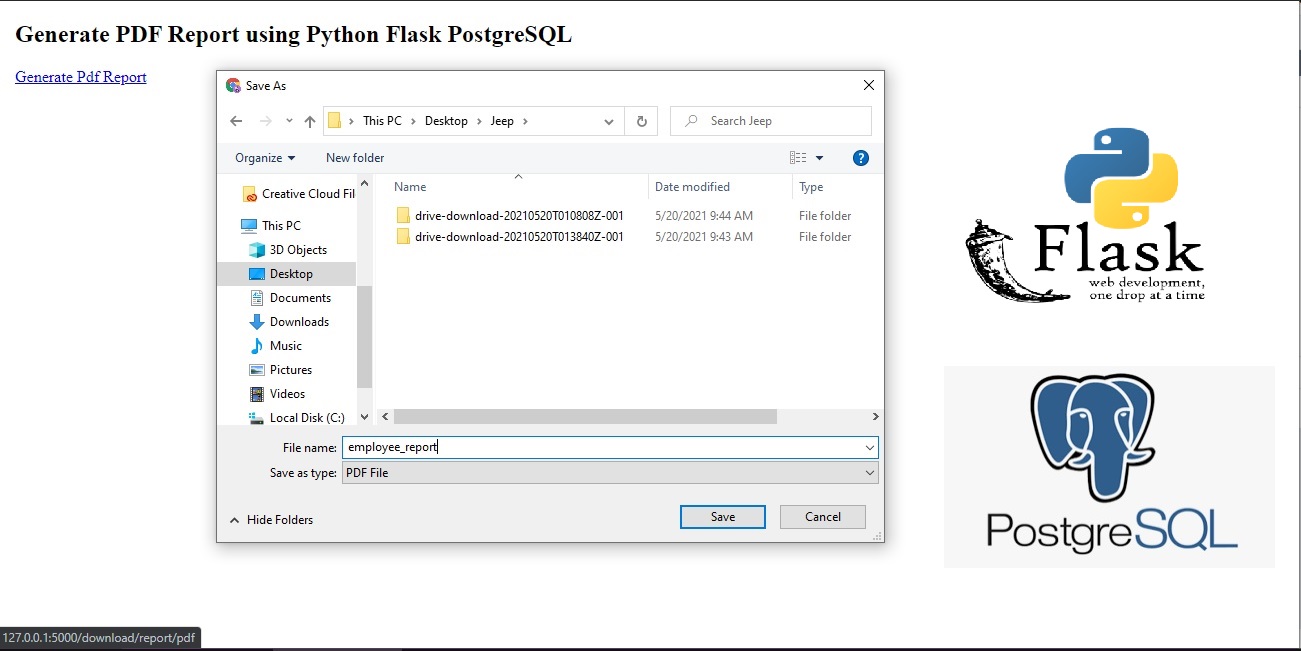This screenshot has height=651, width=1301.
Task: Expand the Save as type dropdown
Action: (869, 472)
